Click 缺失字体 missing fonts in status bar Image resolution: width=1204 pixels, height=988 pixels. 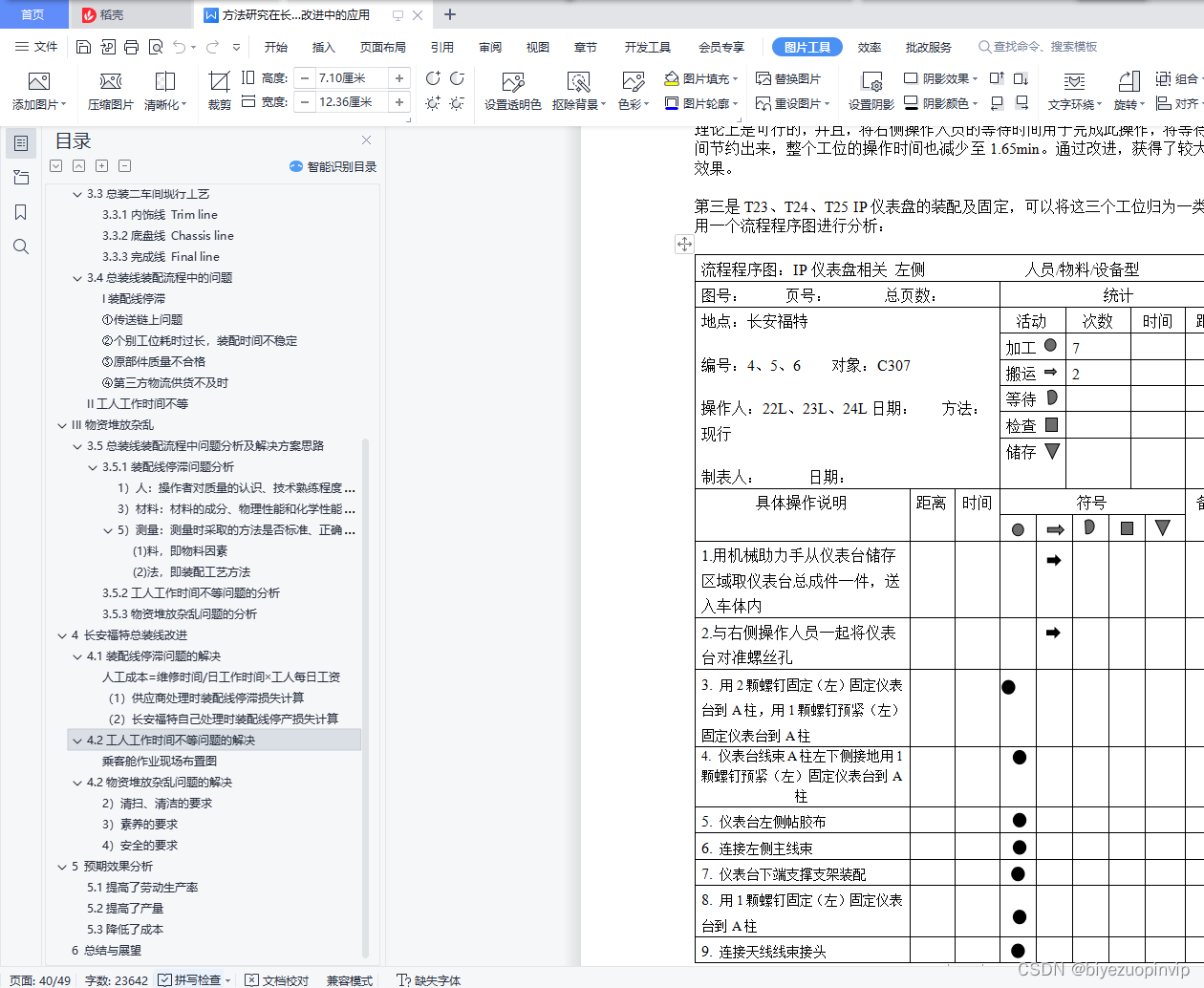(428, 979)
